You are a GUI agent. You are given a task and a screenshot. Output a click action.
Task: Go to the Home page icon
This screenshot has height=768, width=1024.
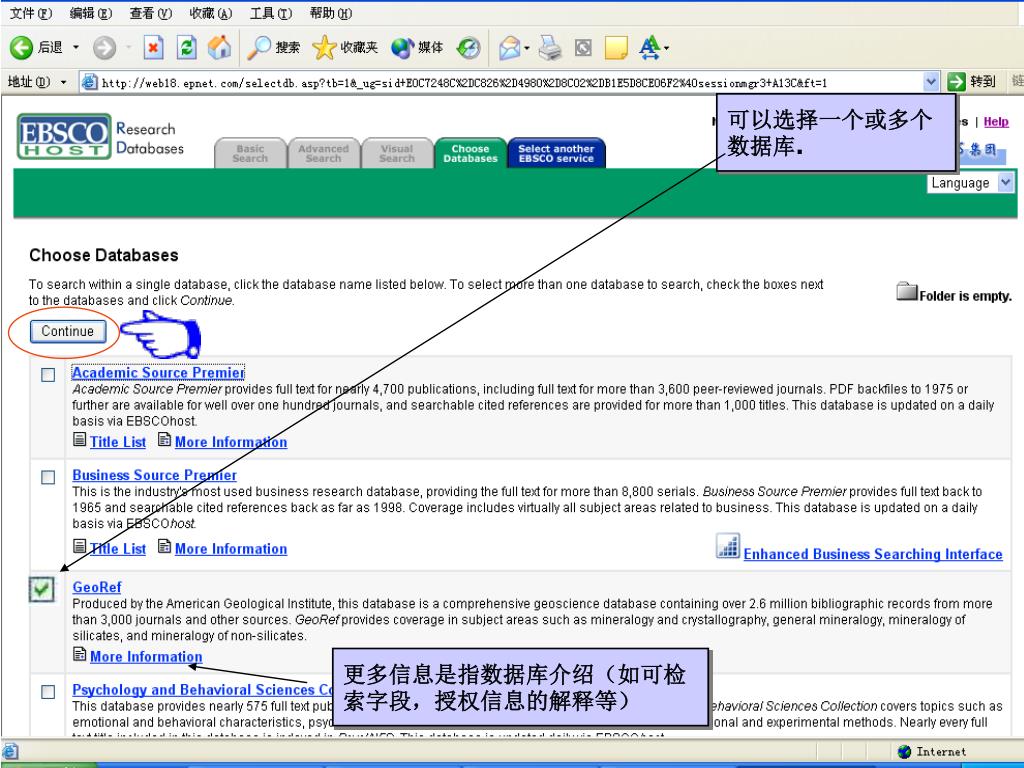coord(219,48)
